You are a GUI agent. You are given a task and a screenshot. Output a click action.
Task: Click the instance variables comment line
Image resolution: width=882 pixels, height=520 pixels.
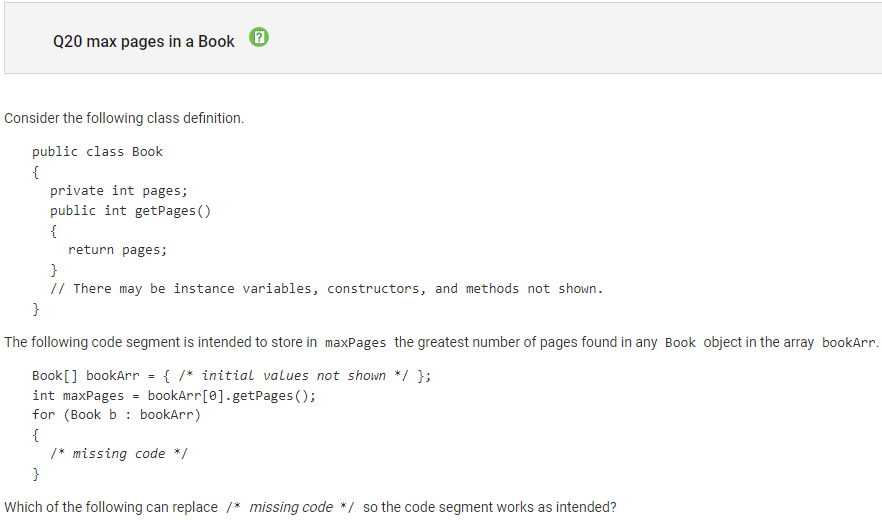pos(326,289)
